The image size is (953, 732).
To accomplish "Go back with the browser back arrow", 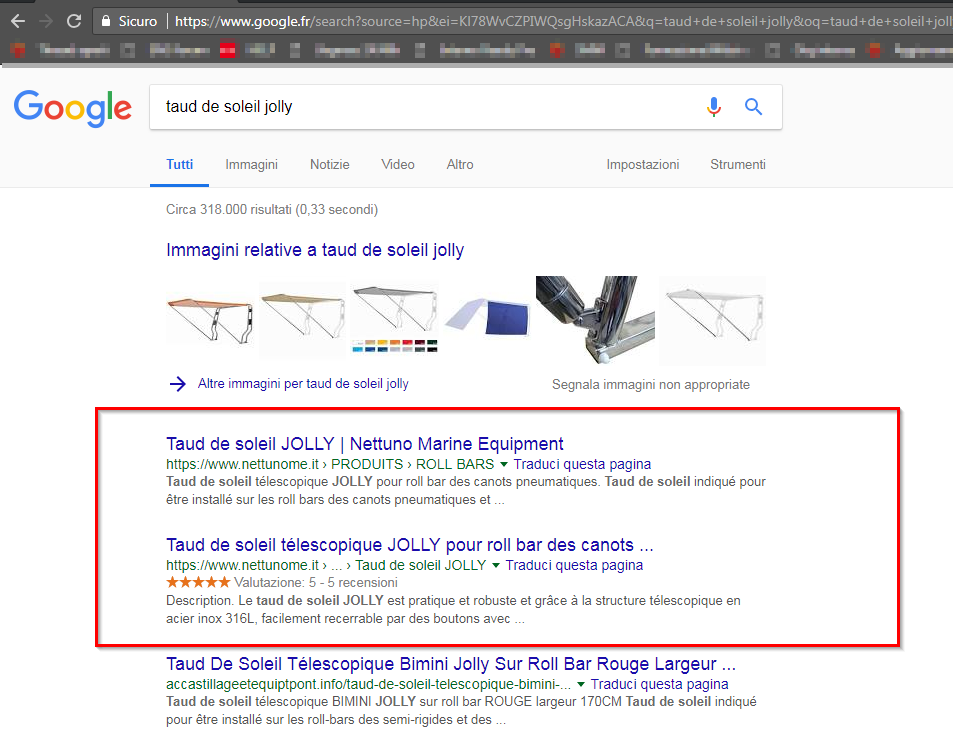I will point(18,21).
